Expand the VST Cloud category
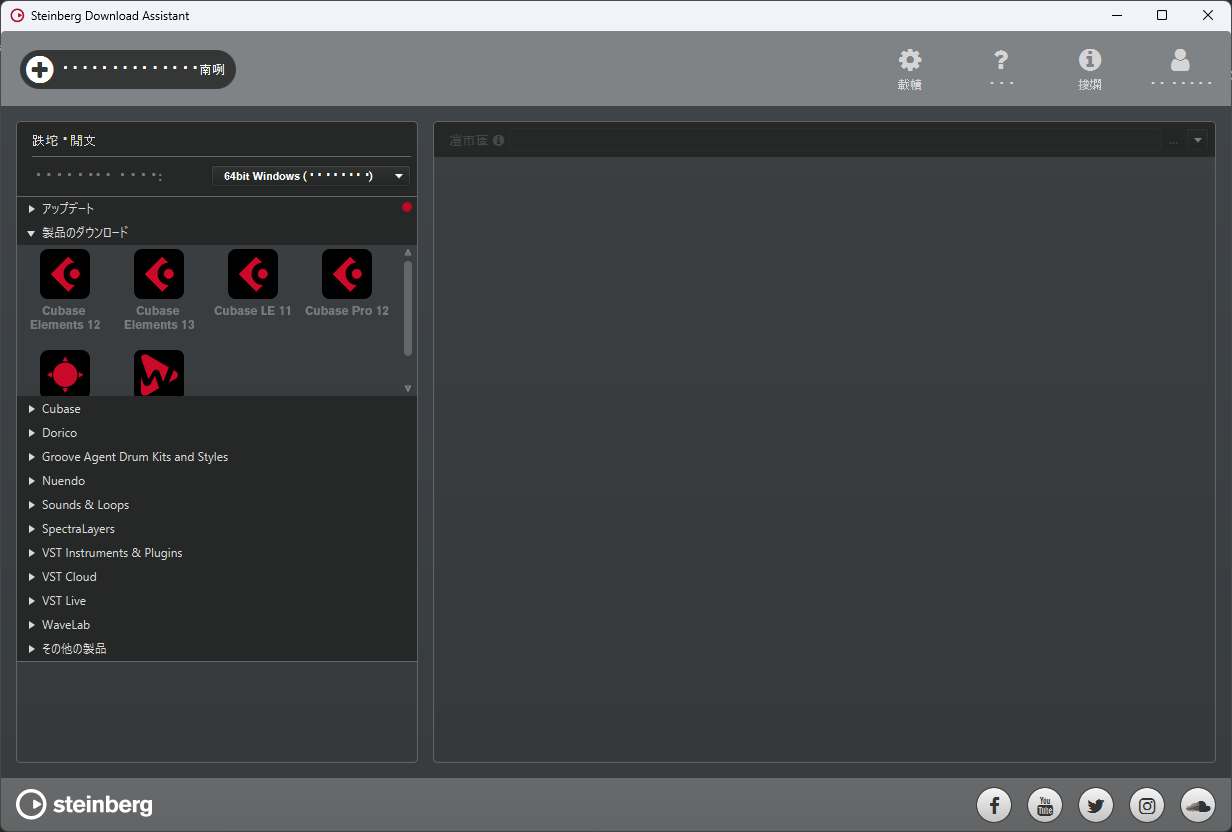Image resolution: width=1232 pixels, height=832 pixels. (x=217, y=577)
